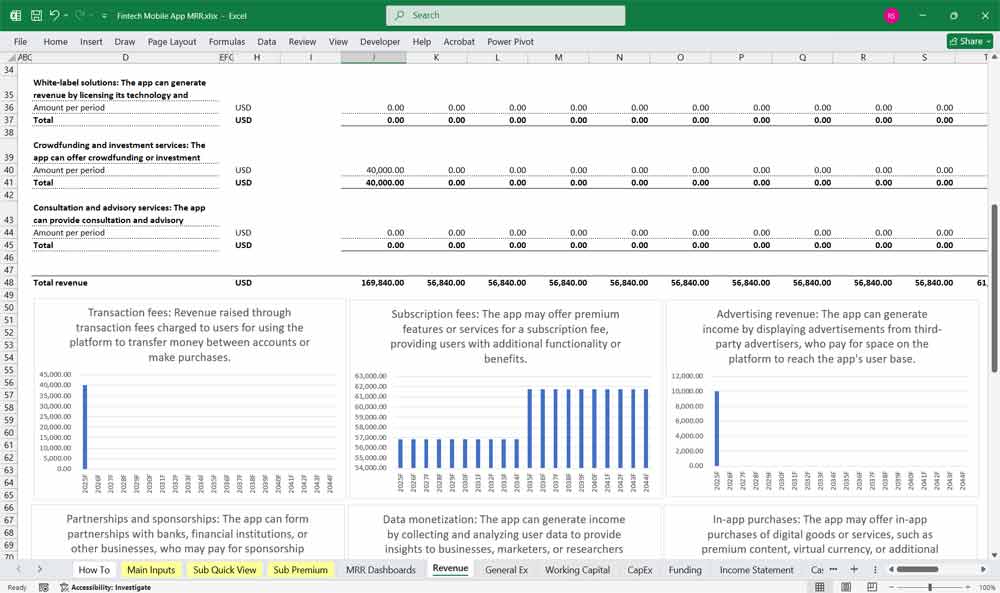The width and height of the screenshot is (1000, 593).
Task: Click the Page Break Preview icon
Action: click(x=874, y=587)
